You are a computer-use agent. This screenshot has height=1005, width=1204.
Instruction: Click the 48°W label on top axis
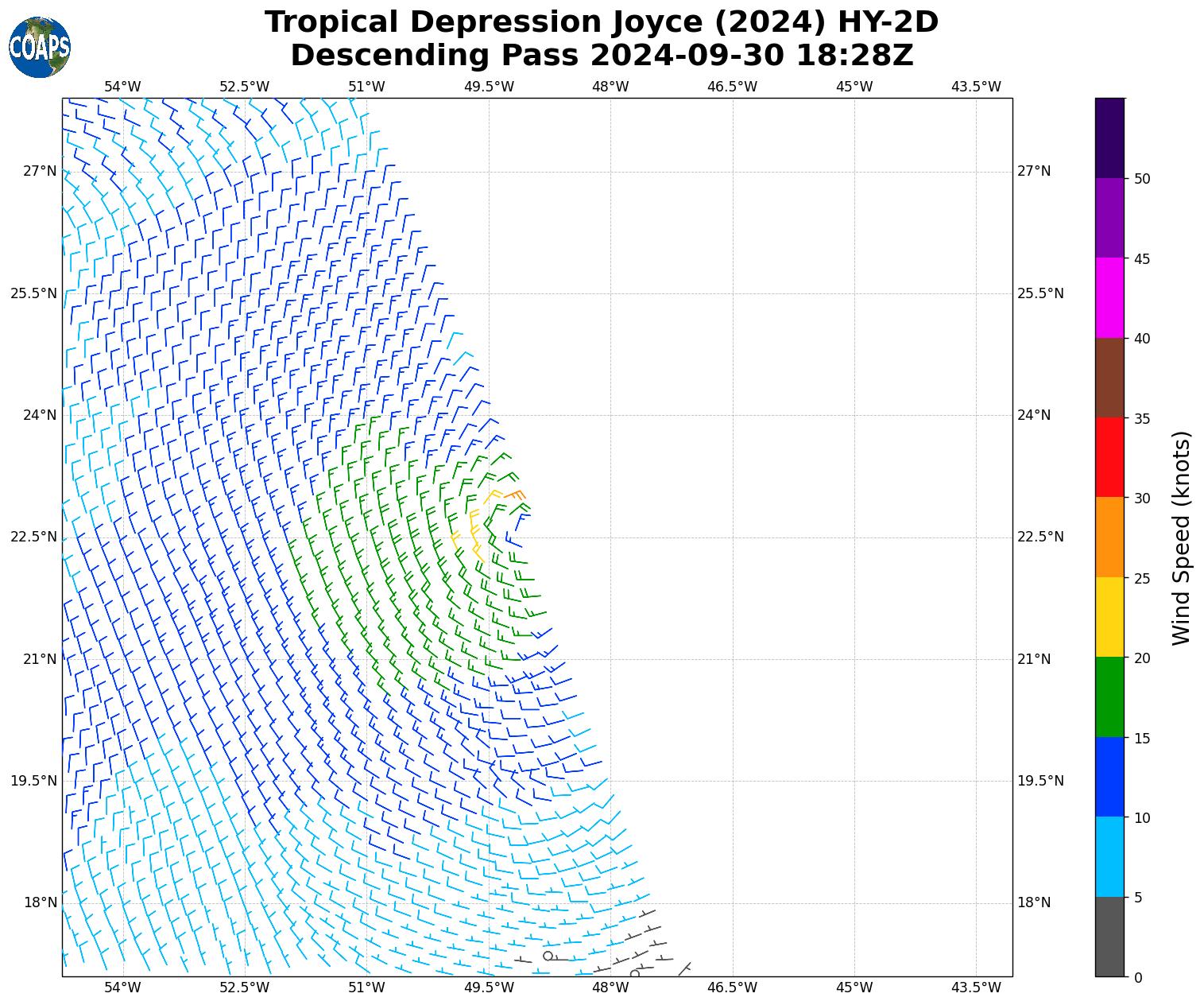point(610,87)
